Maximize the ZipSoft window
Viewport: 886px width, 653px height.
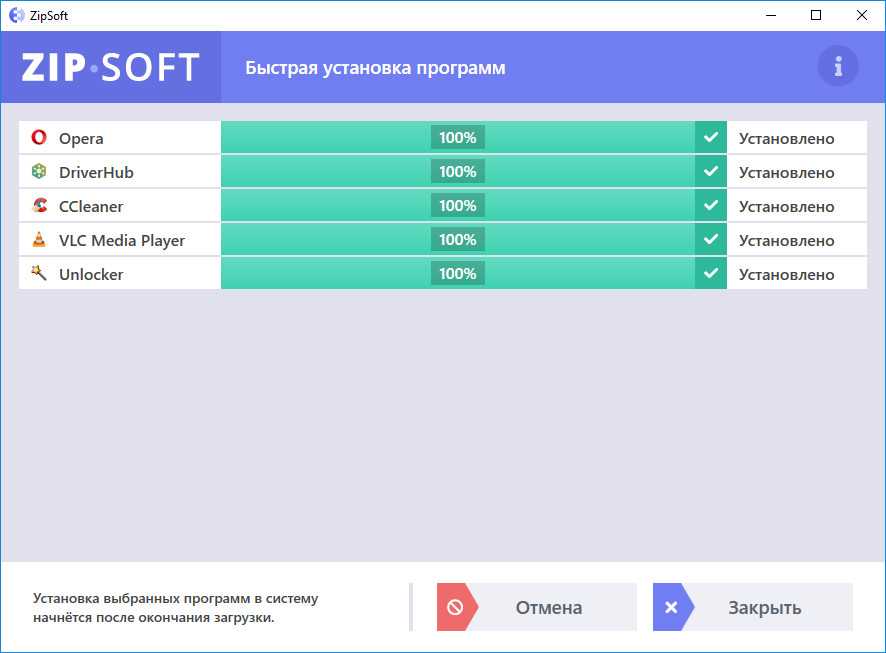[x=816, y=15]
